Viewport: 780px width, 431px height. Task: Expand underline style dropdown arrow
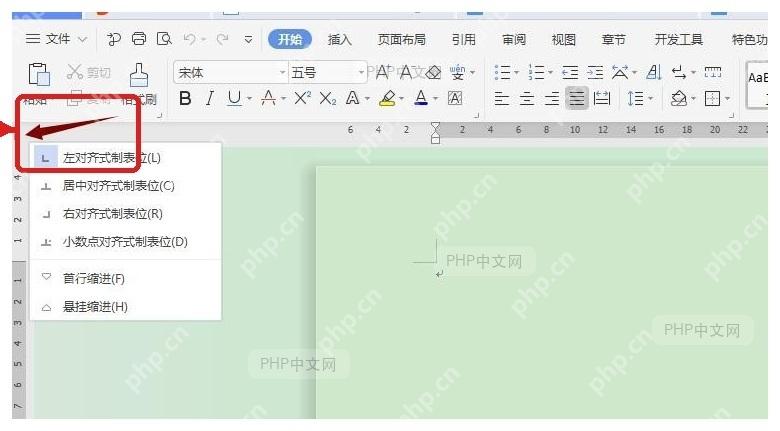(249, 99)
